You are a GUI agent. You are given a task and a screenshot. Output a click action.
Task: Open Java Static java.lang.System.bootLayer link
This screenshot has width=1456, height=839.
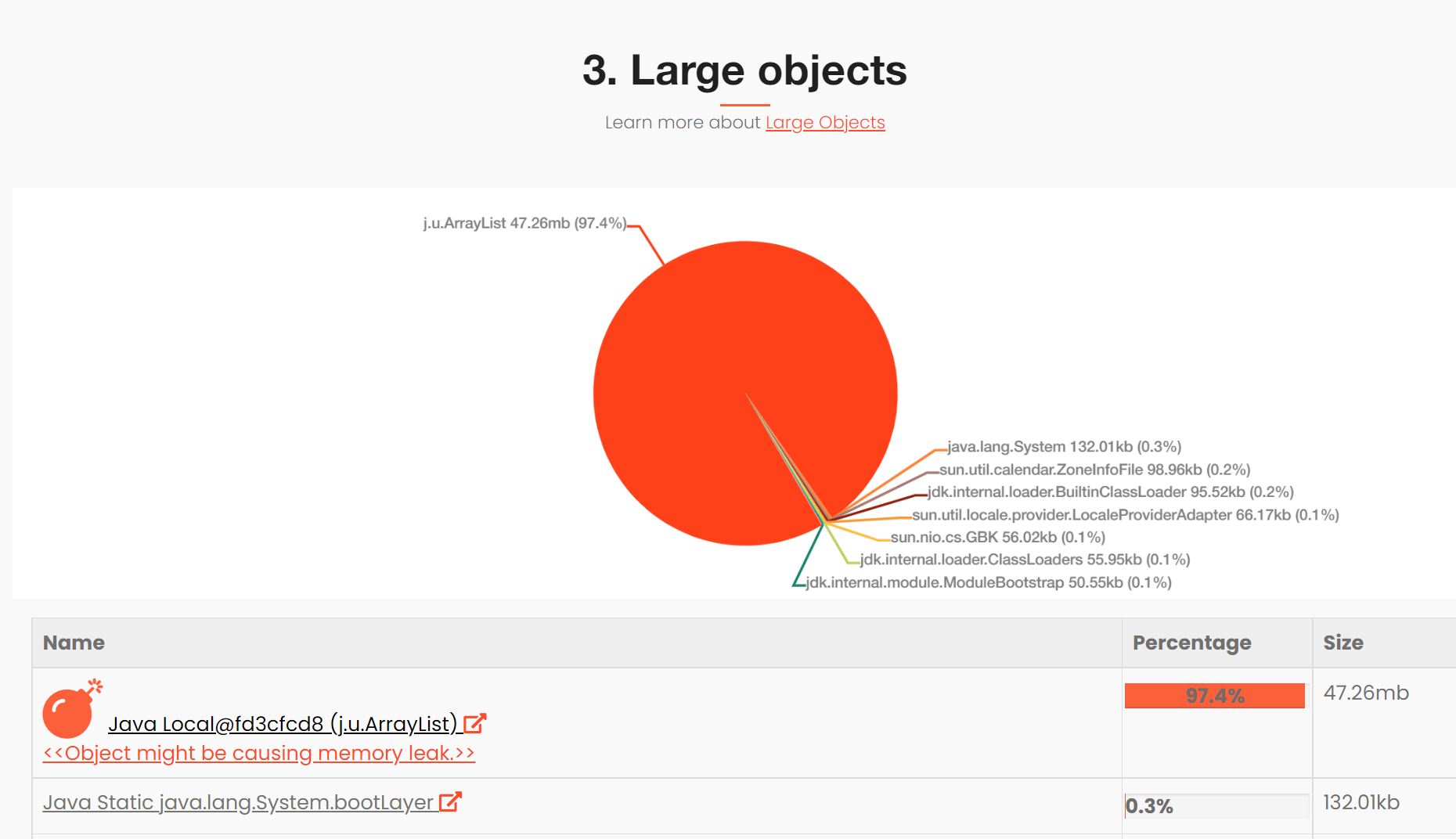click(x=238, y=802)
